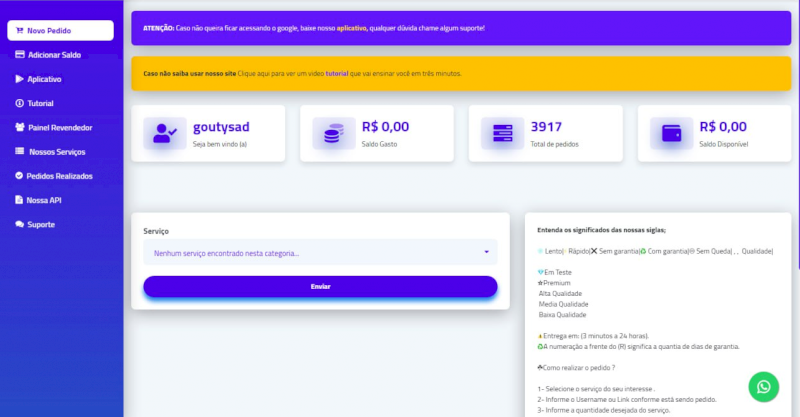This screenshot has height=417, width=800.
Task: Click the wallet icon on the Saldo Disponível card
Action: [671, 133]
